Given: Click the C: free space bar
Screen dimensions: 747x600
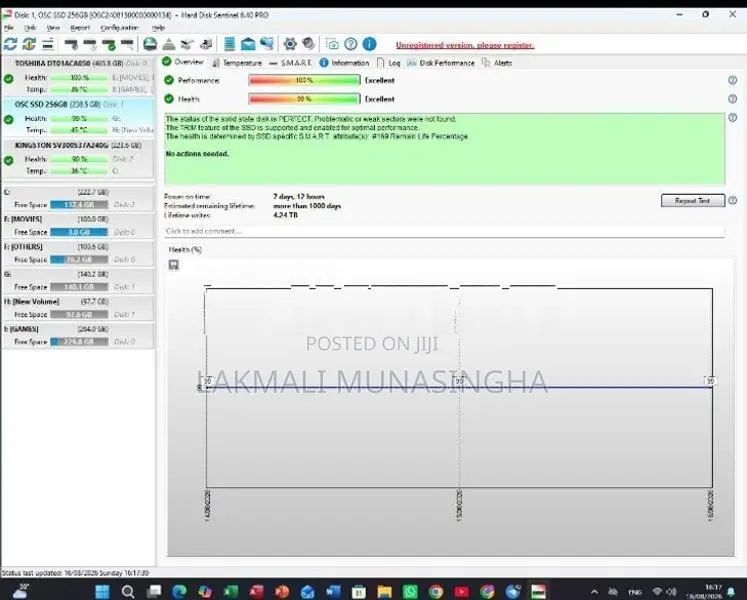Looking at the screenshot, I should pyautogui.click(x=79, y=204).
